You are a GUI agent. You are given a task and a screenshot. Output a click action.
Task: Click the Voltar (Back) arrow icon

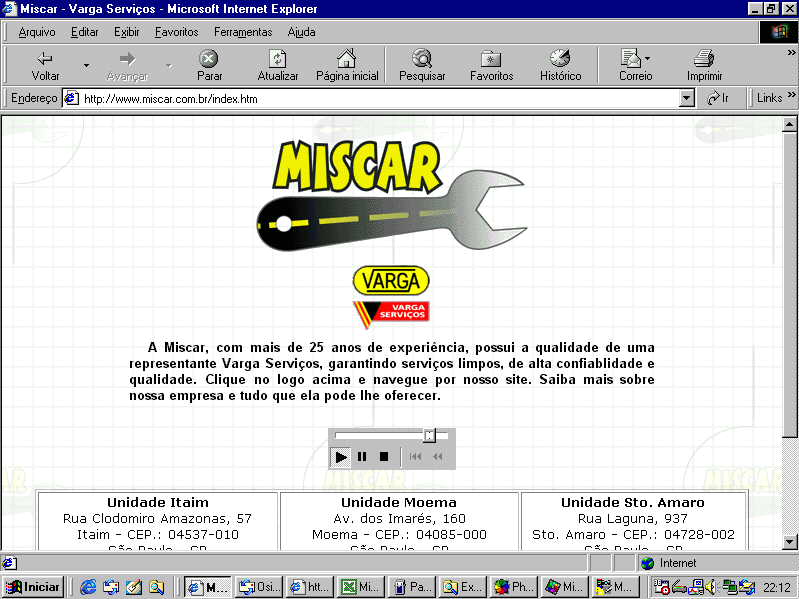pyautogui.click(x=45, y=59)
